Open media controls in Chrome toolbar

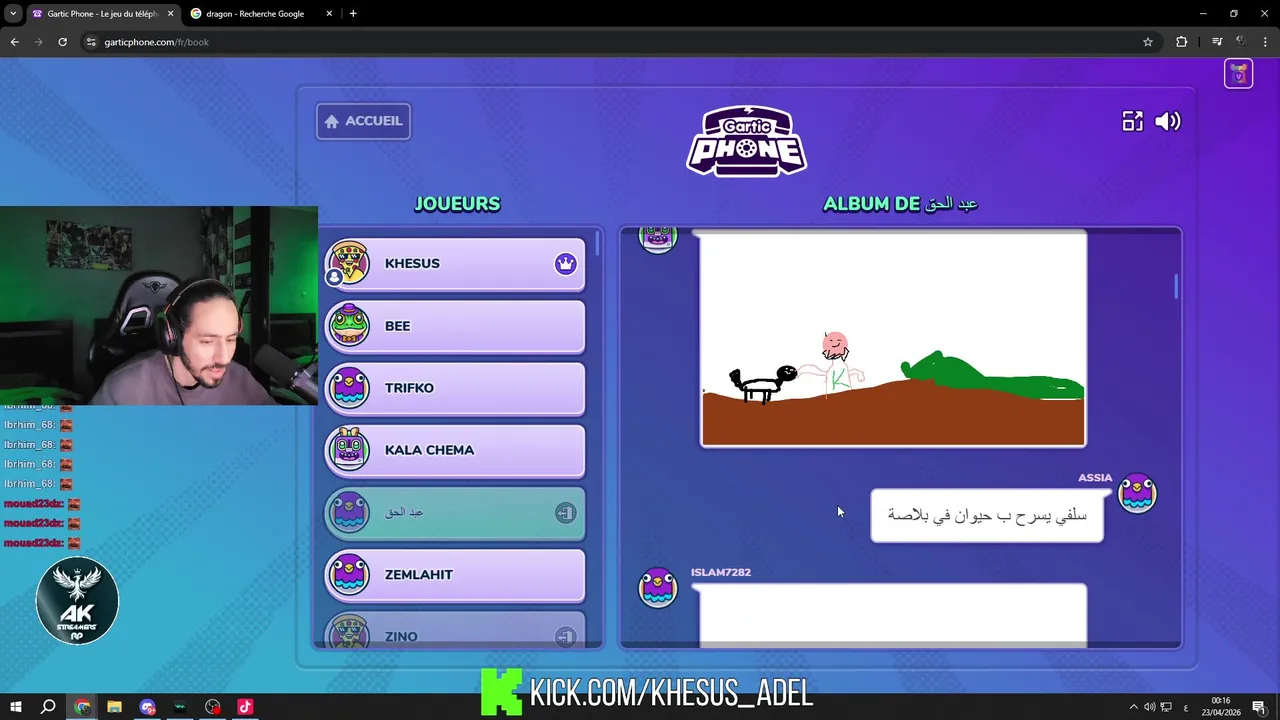tap(1217, 42)
